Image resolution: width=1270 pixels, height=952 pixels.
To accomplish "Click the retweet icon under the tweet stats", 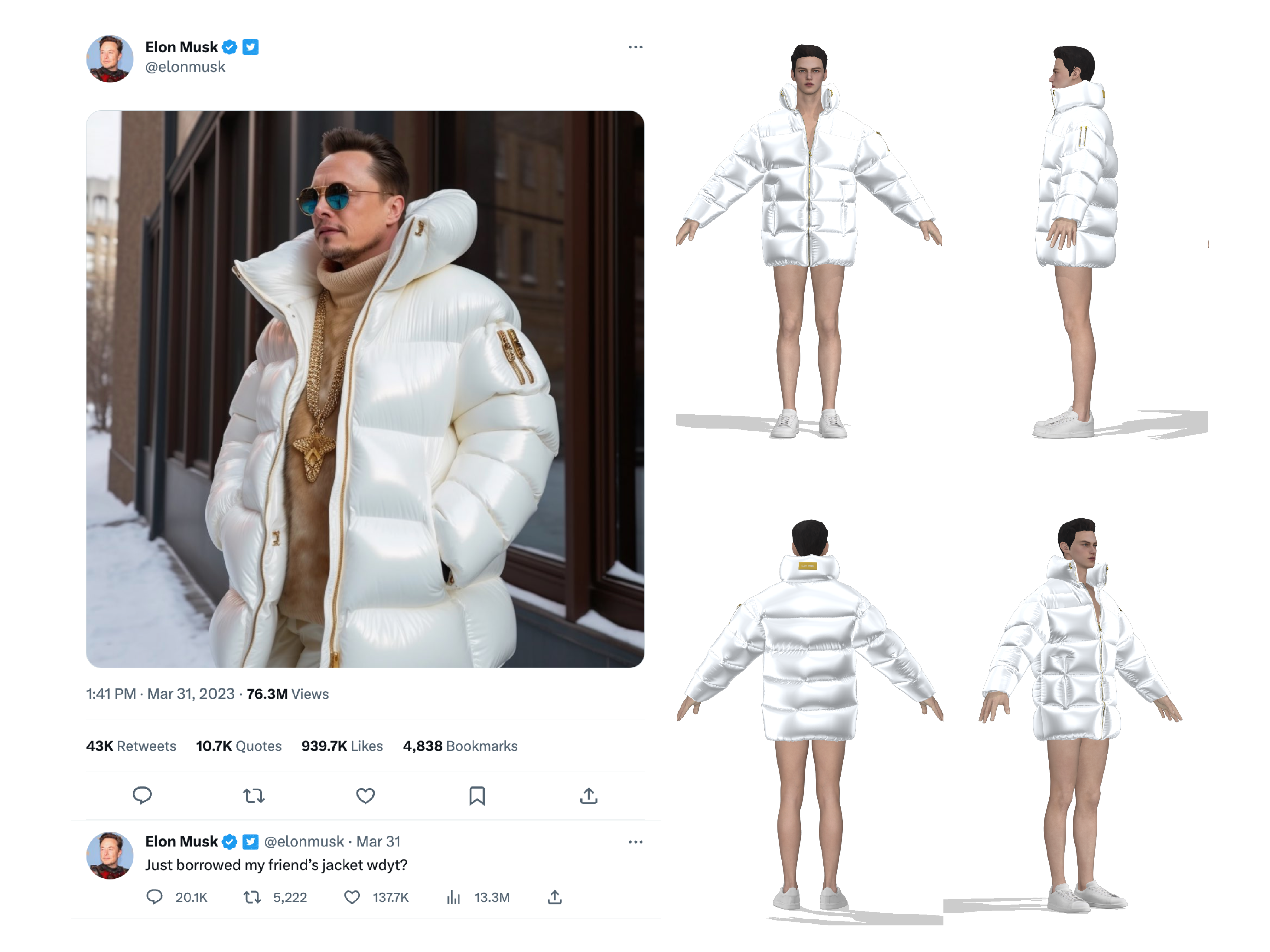I will pyautogui.click(x=253, y=796).
